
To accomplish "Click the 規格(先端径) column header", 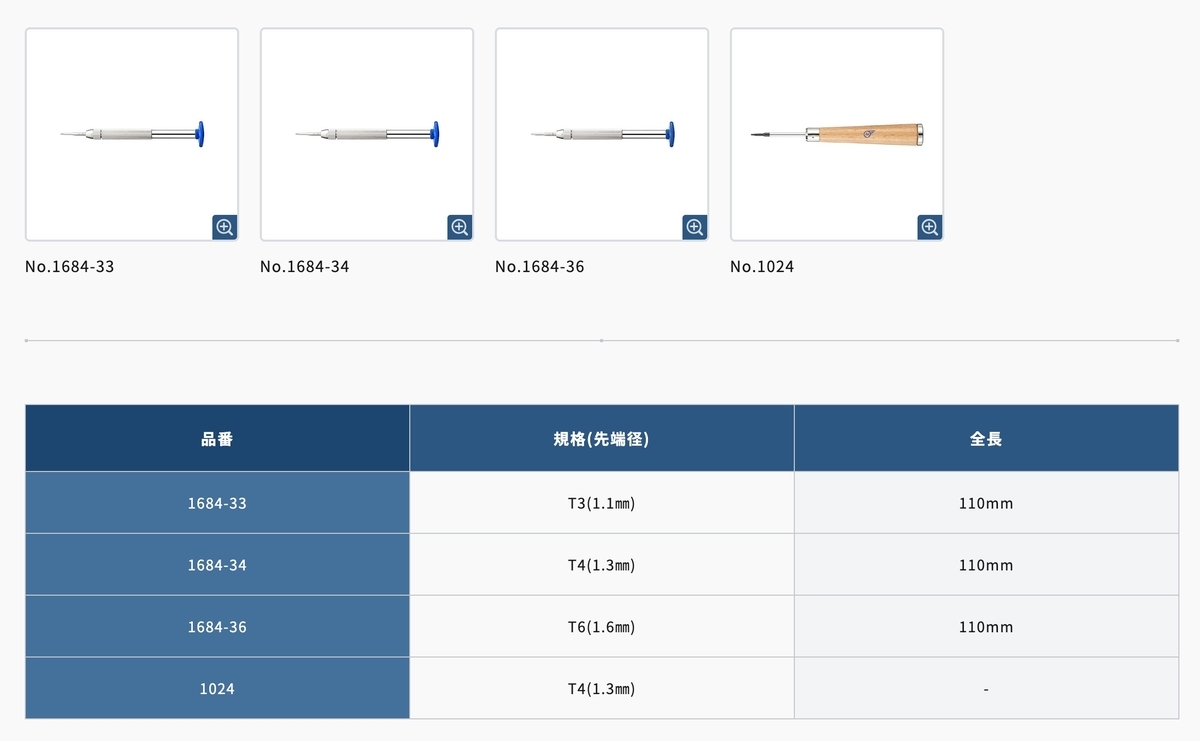I will [602, 438].
